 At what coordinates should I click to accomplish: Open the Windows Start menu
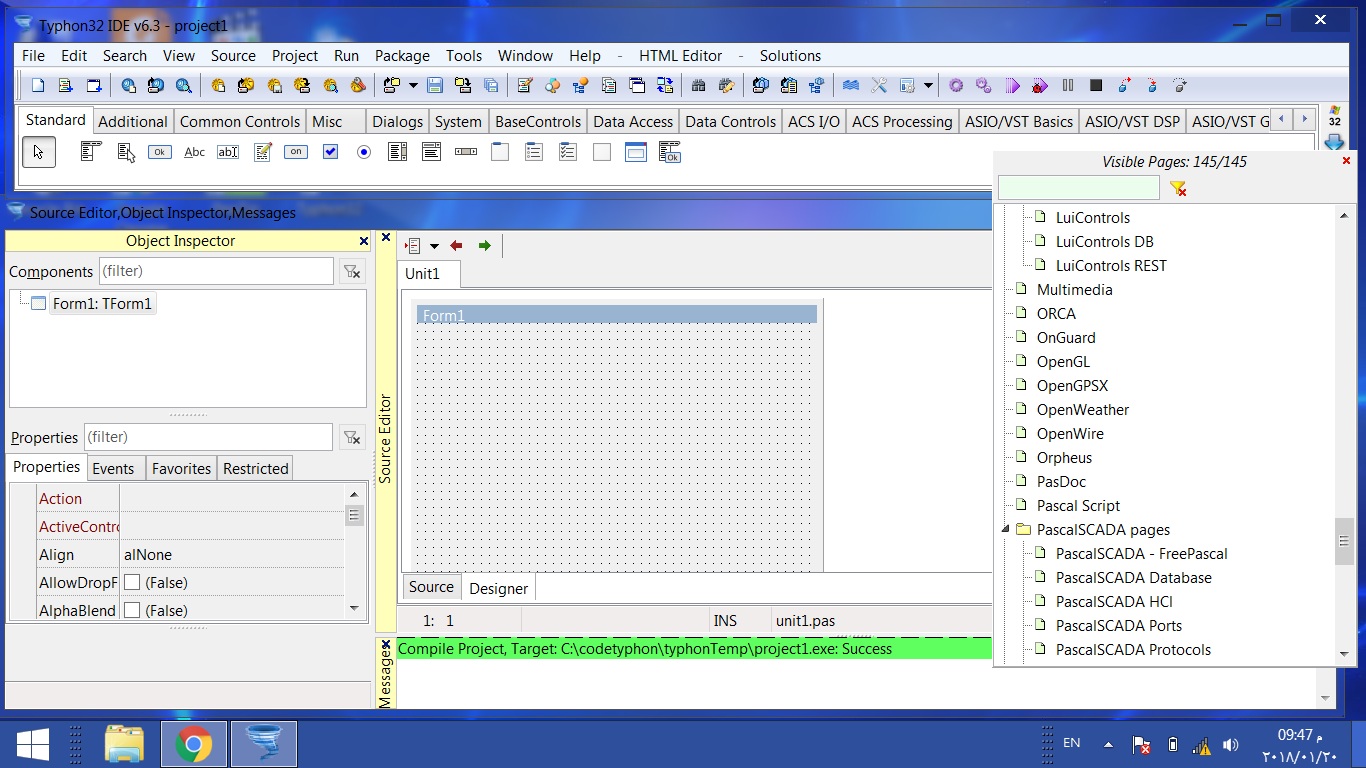click(x=33, y=744)
